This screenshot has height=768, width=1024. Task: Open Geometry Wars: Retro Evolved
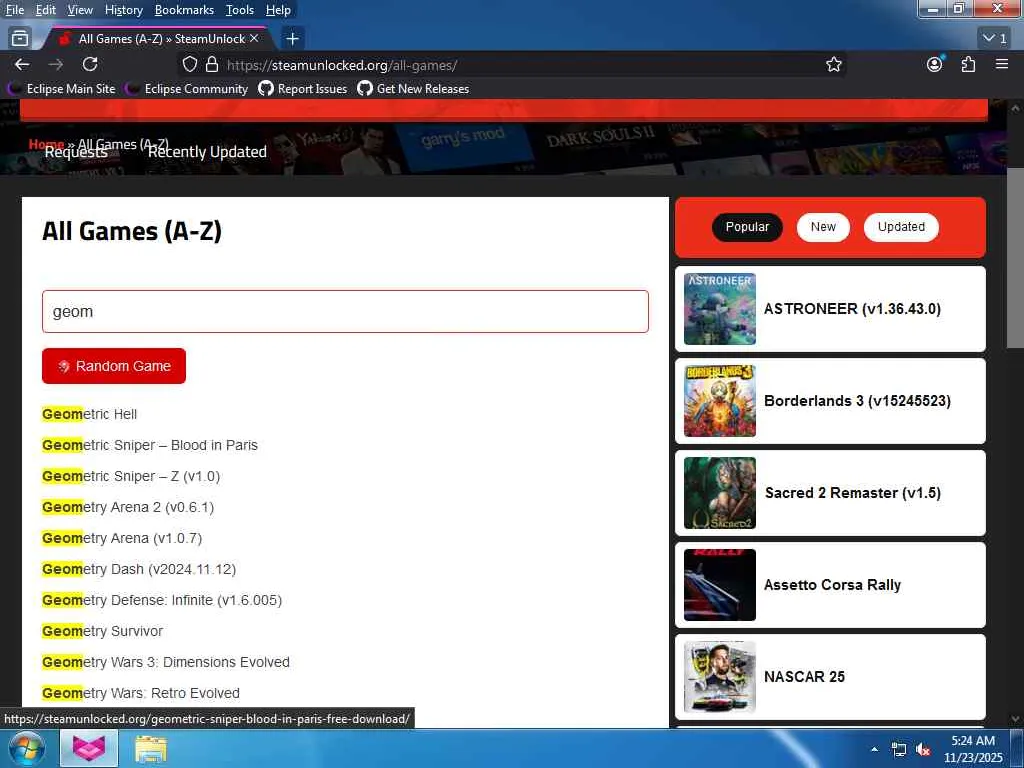tap(140, 693)
